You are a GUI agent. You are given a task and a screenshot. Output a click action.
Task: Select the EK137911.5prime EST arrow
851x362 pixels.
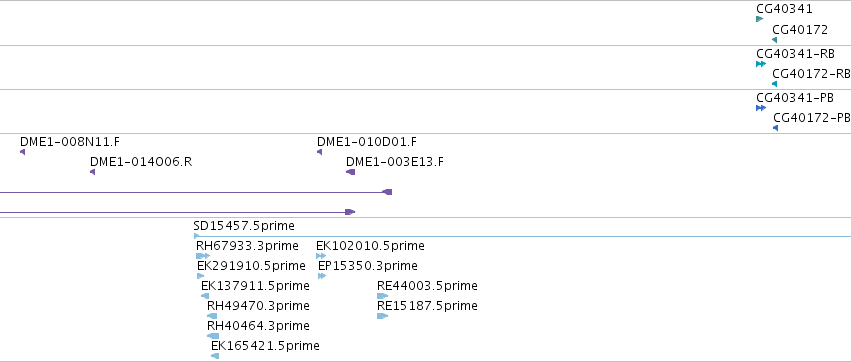pyautogui.click(x=205, y=296)
